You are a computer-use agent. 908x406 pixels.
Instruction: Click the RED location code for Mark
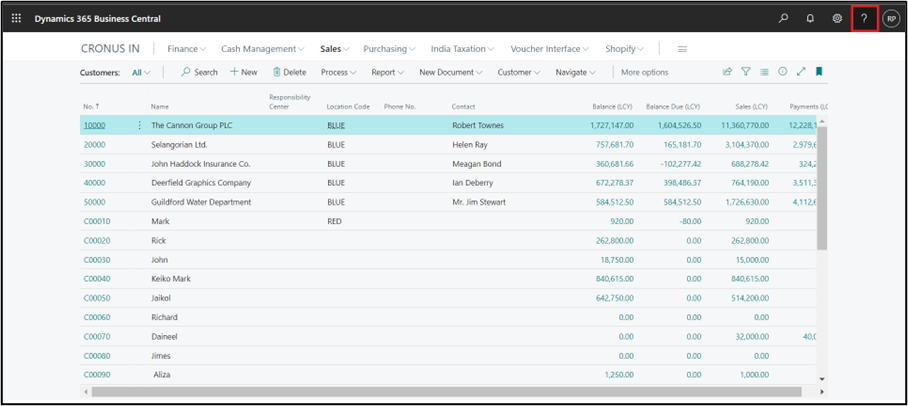(x=335, y=221)
